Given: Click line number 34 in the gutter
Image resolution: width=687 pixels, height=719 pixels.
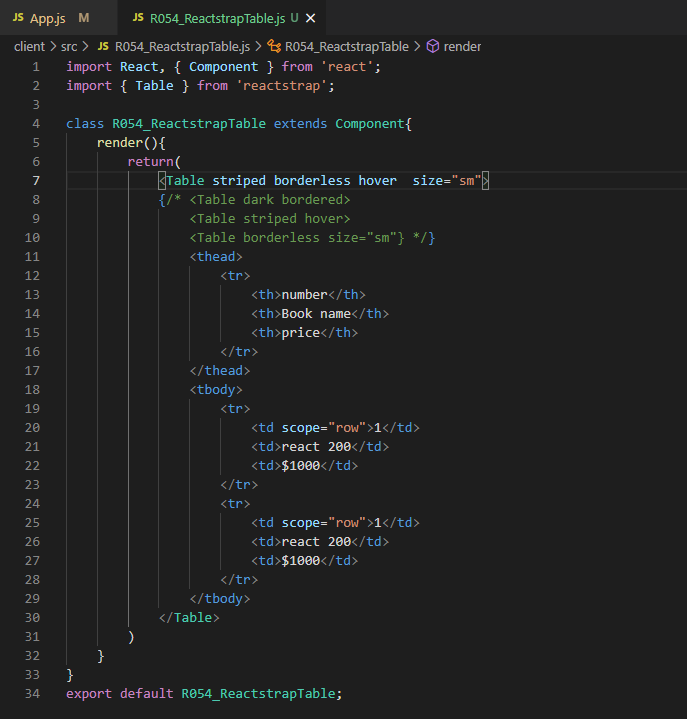Looking at the screenshot, I should 32,693.
